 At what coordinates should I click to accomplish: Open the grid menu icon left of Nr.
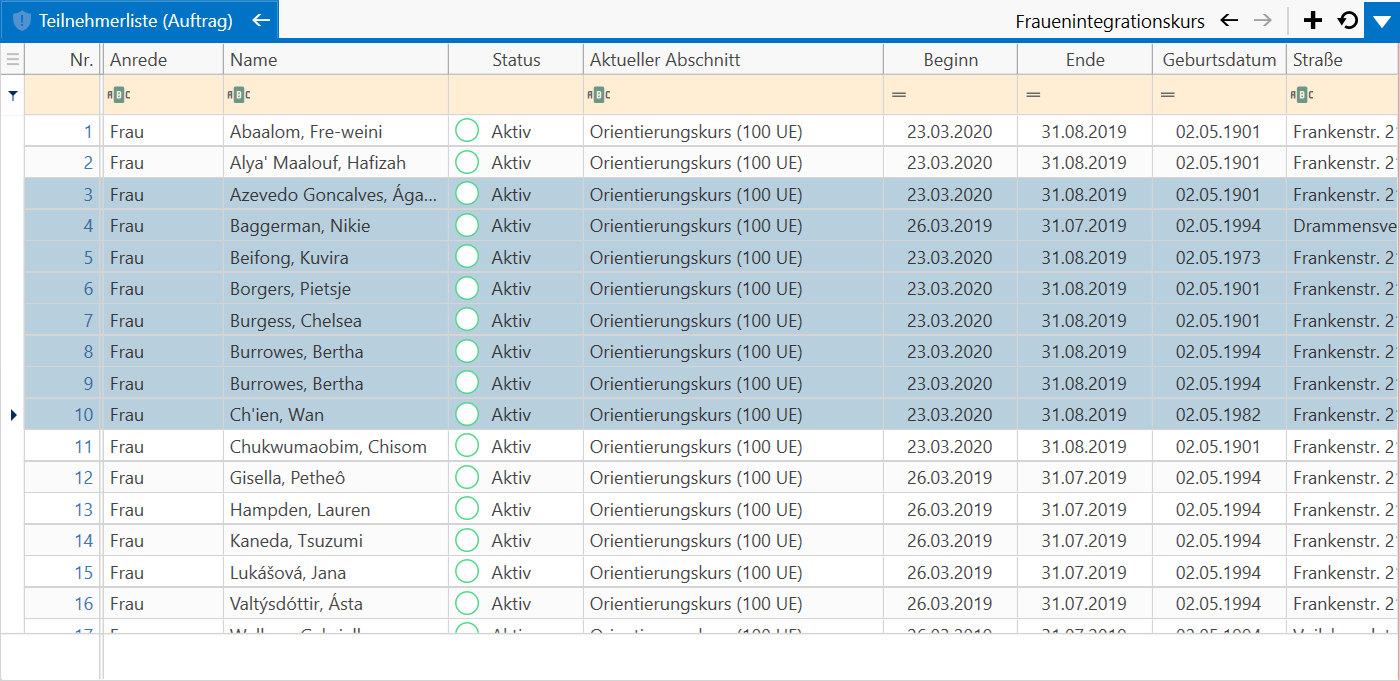12,60
